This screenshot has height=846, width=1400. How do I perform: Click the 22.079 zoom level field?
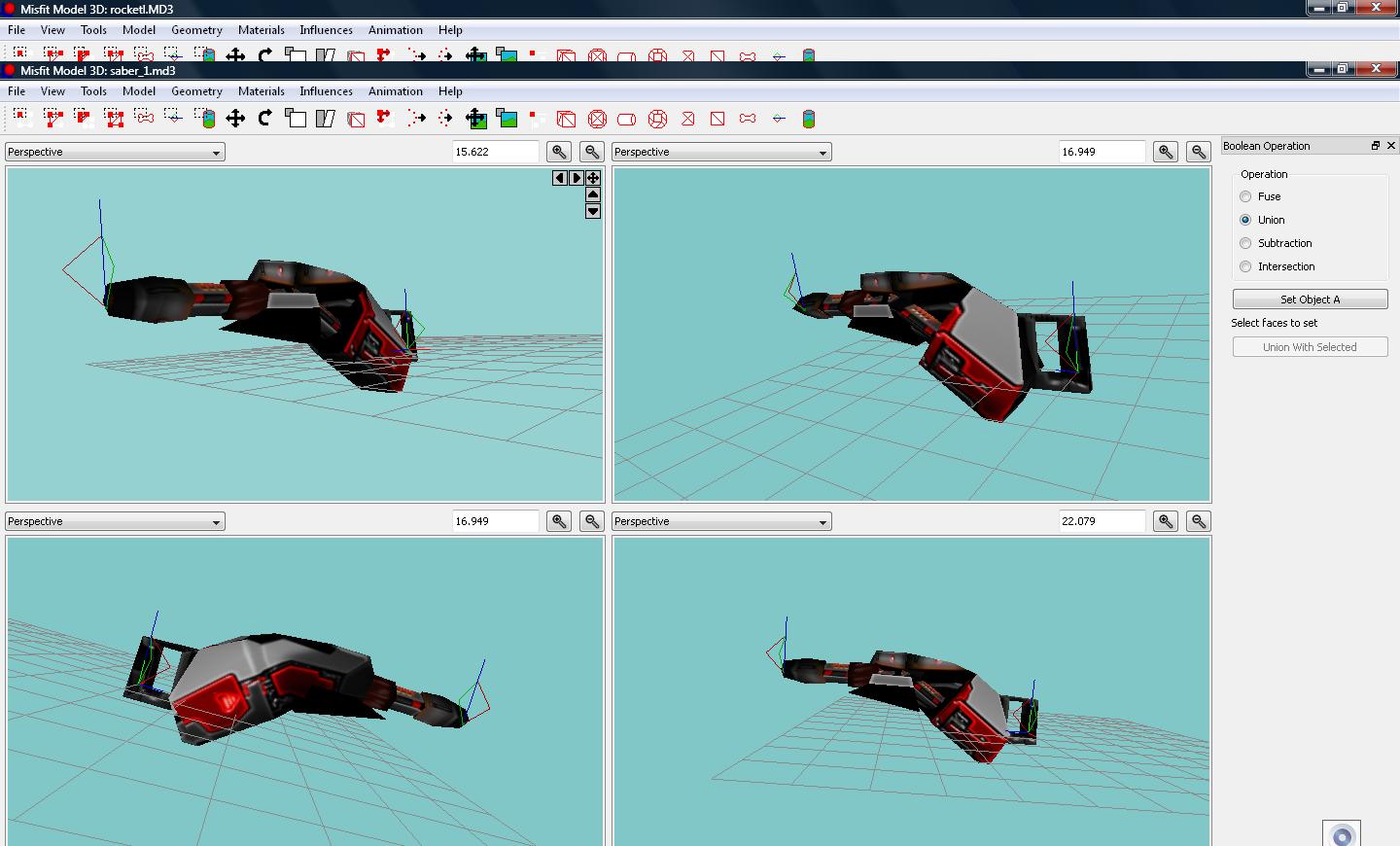tap(1102, 521)
